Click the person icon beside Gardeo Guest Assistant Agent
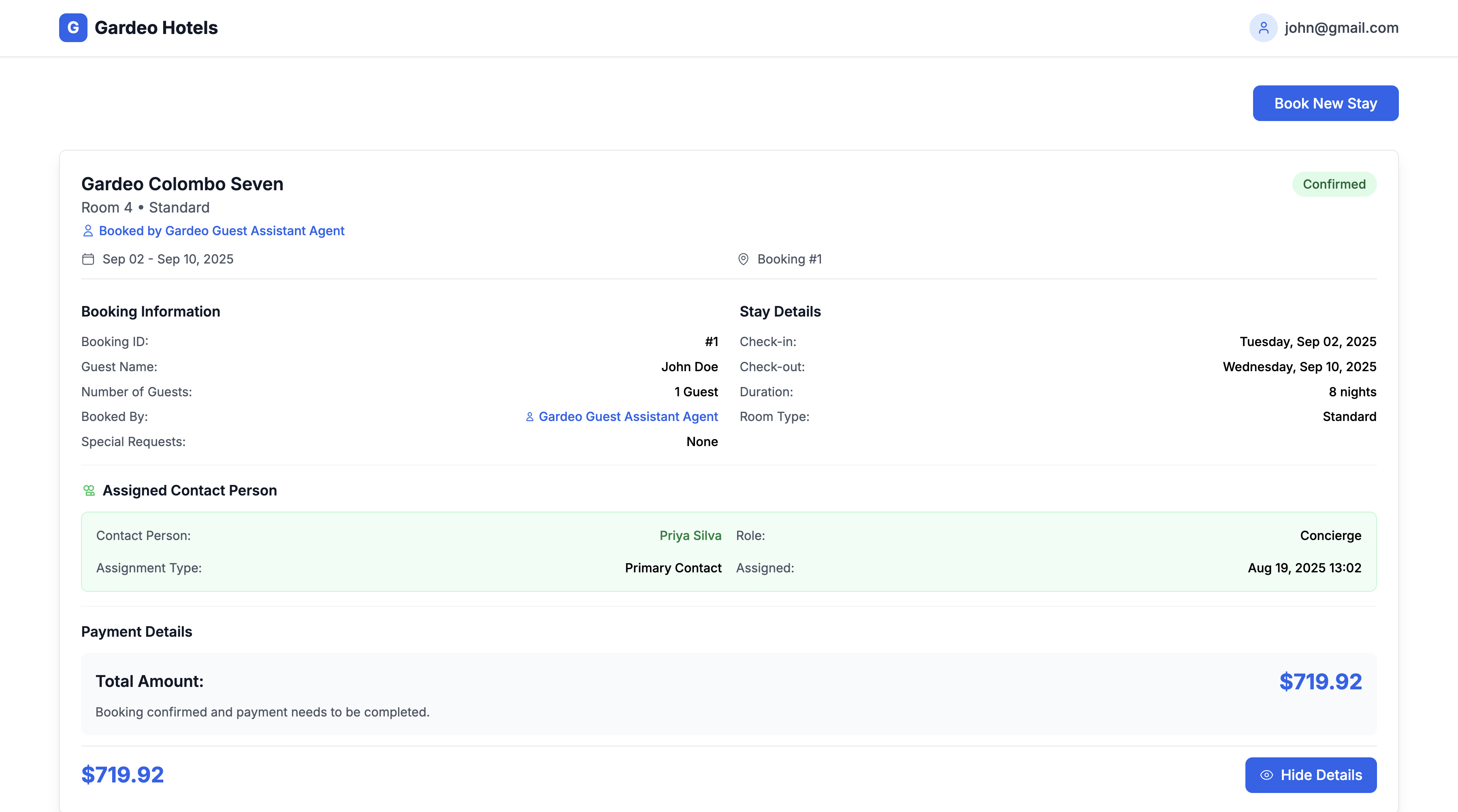Image resolution: width=1458 pixels, height=812 pixels. [x=529, y=417]
